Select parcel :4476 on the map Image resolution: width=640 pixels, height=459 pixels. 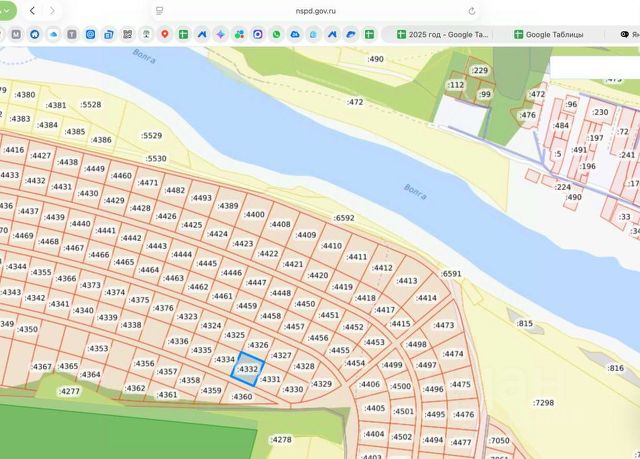pos(464,415)
